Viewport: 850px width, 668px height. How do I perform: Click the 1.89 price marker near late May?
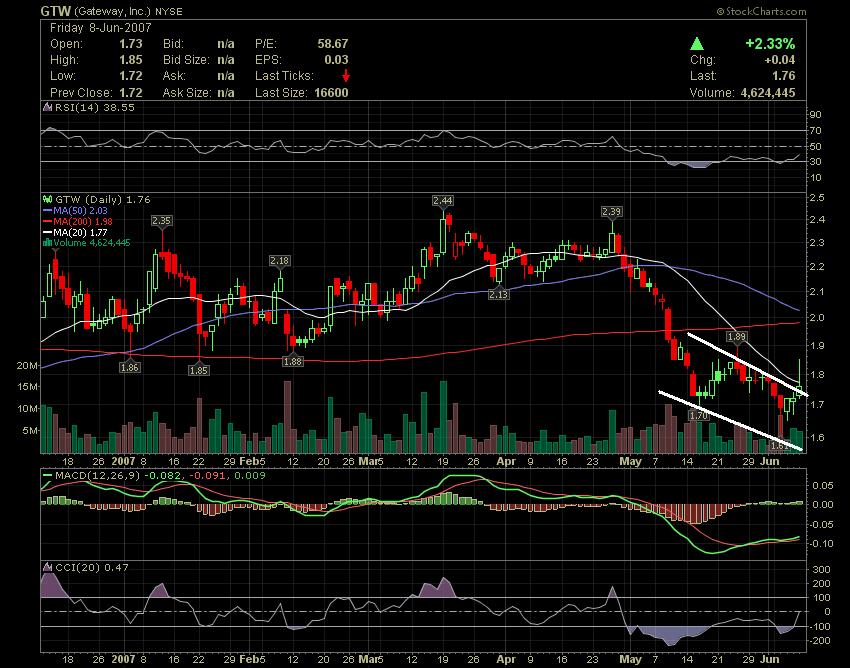coord(737,337)
